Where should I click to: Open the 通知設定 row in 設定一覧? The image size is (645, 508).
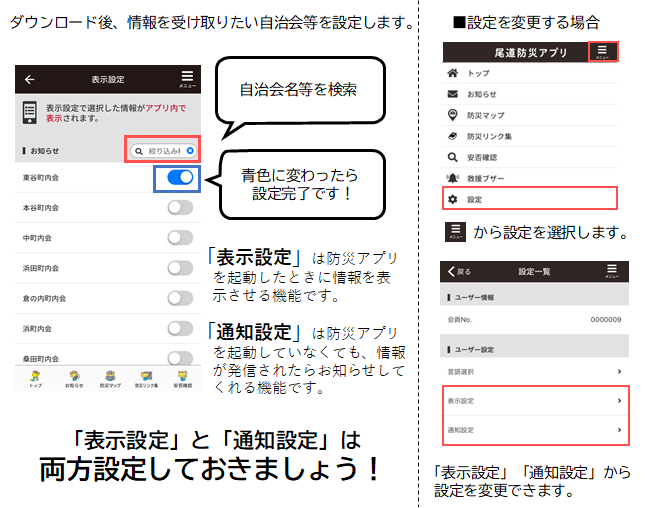(534, 430)
